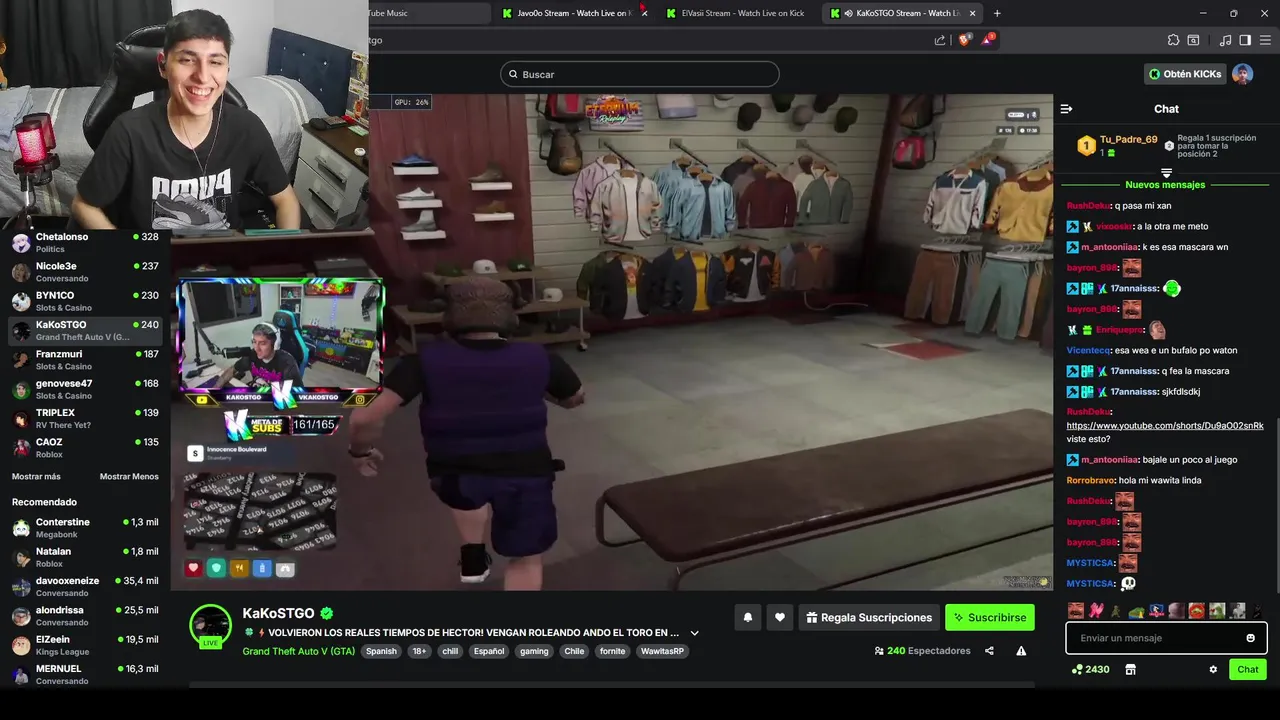Viewport: 1280px width, 720px height.
Task: Open the YouTube shorts link in chat
Action: coord(1165,426)
